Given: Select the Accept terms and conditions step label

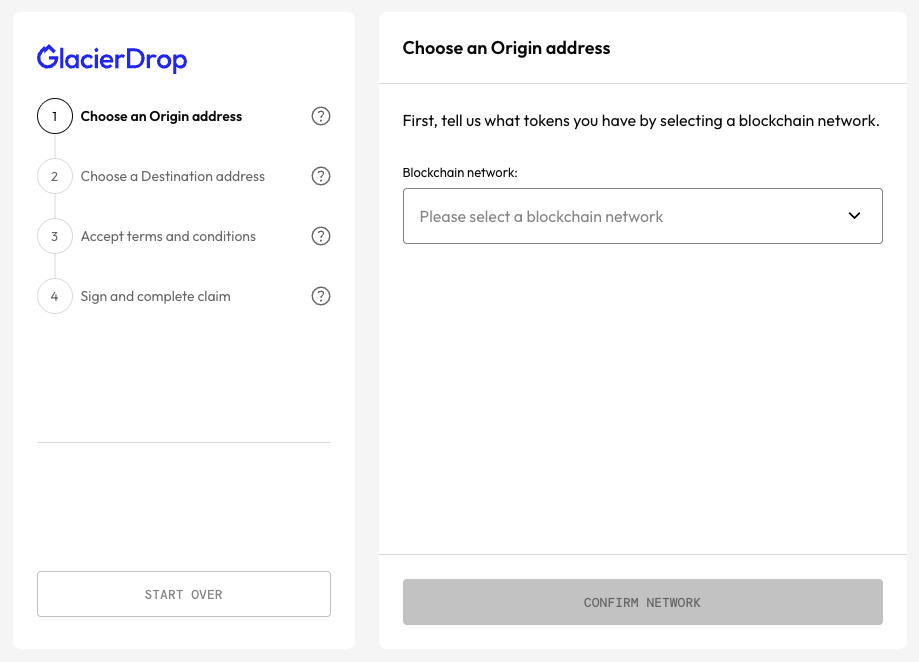Looking at the screenshot, I should (168, 236).
